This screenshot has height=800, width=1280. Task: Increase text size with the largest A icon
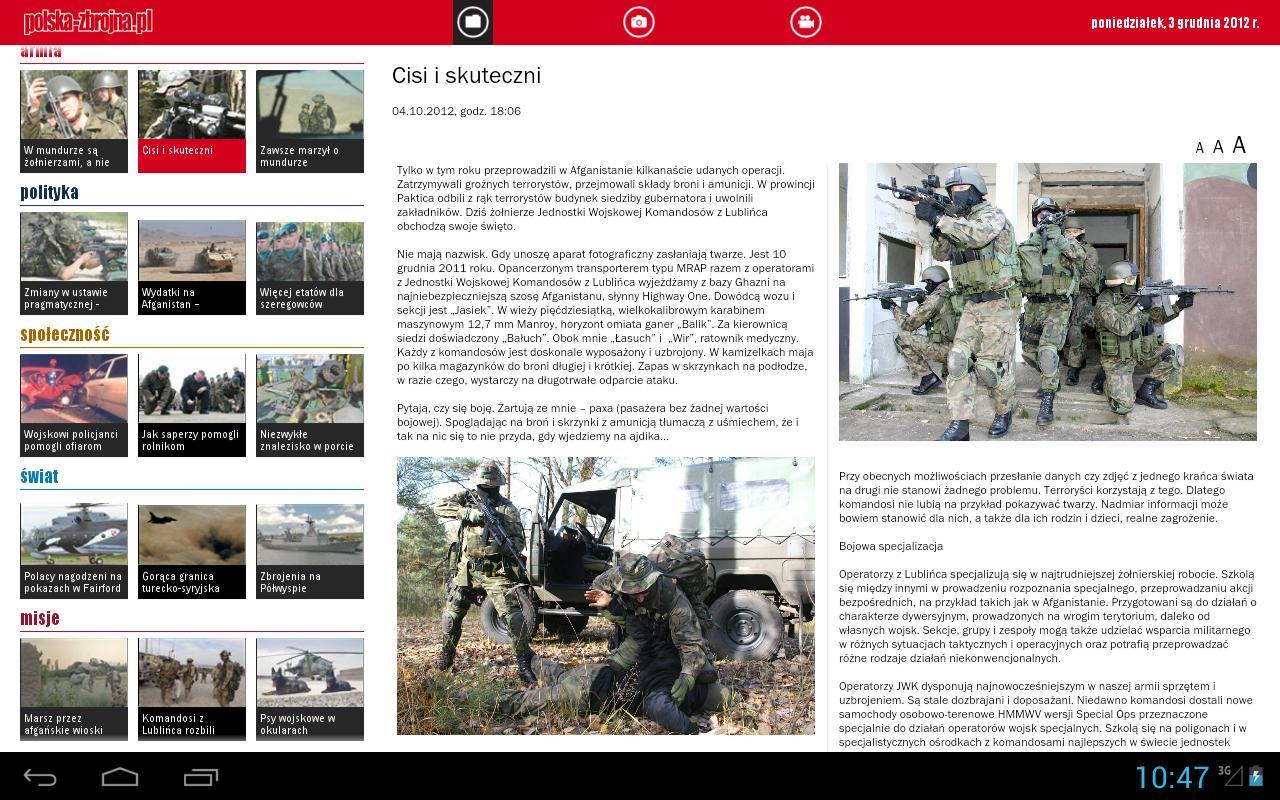pos(1239,144)
